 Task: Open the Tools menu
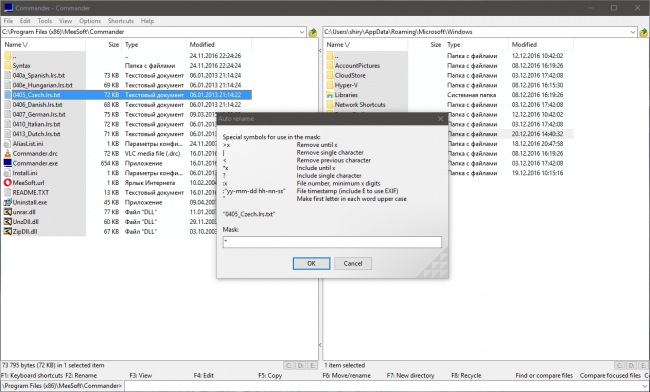tap(45, 21)
